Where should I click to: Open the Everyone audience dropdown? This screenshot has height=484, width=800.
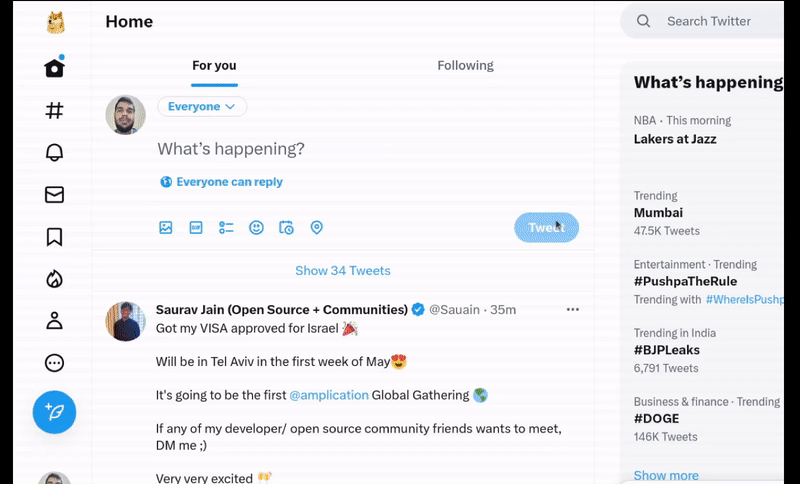click(x=202, y=107)
